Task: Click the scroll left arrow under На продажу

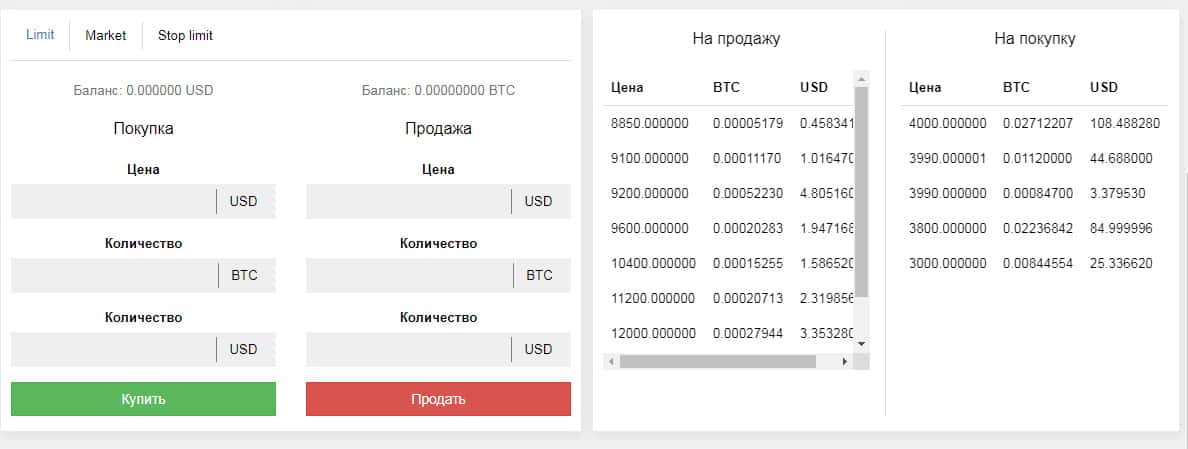Action: [610, 361]
